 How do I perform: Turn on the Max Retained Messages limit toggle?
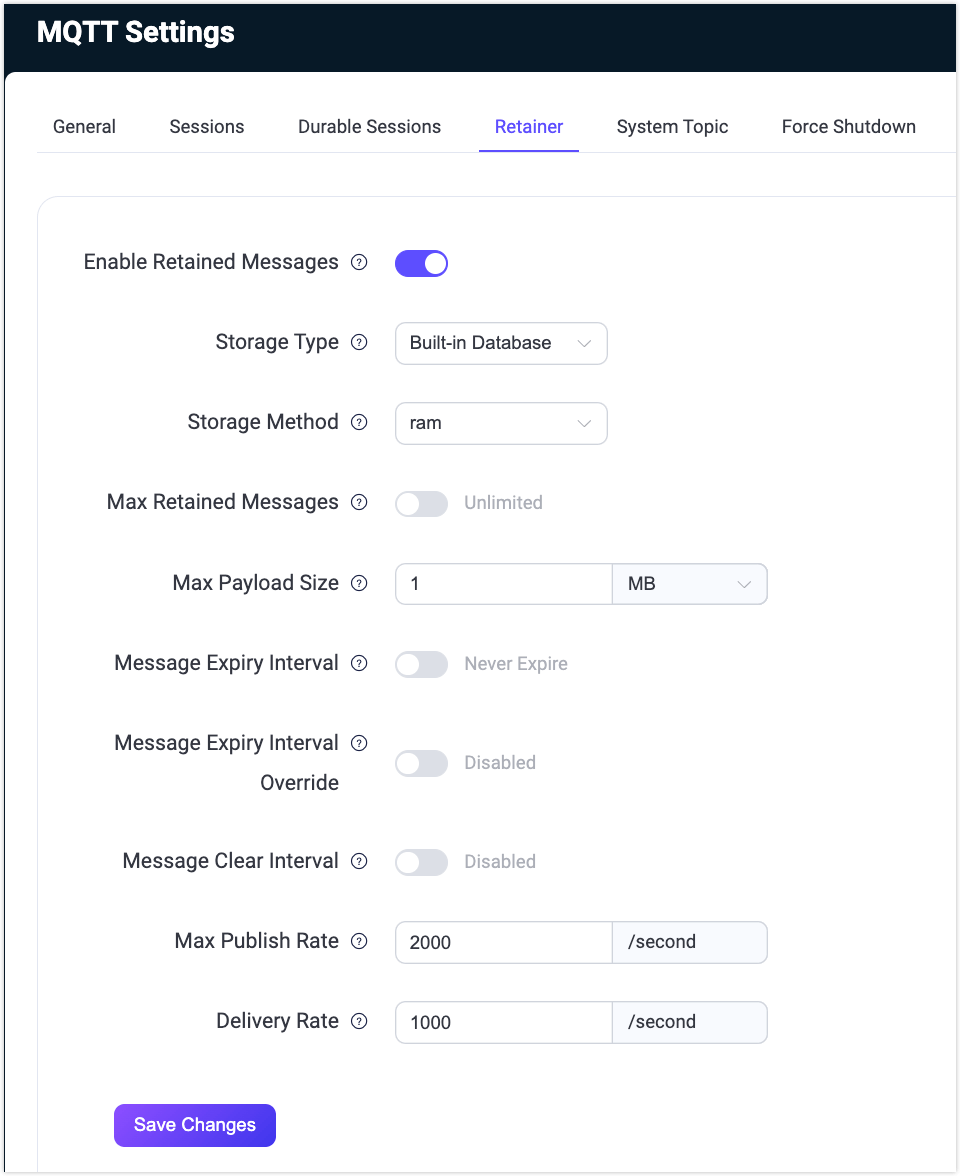421,503
